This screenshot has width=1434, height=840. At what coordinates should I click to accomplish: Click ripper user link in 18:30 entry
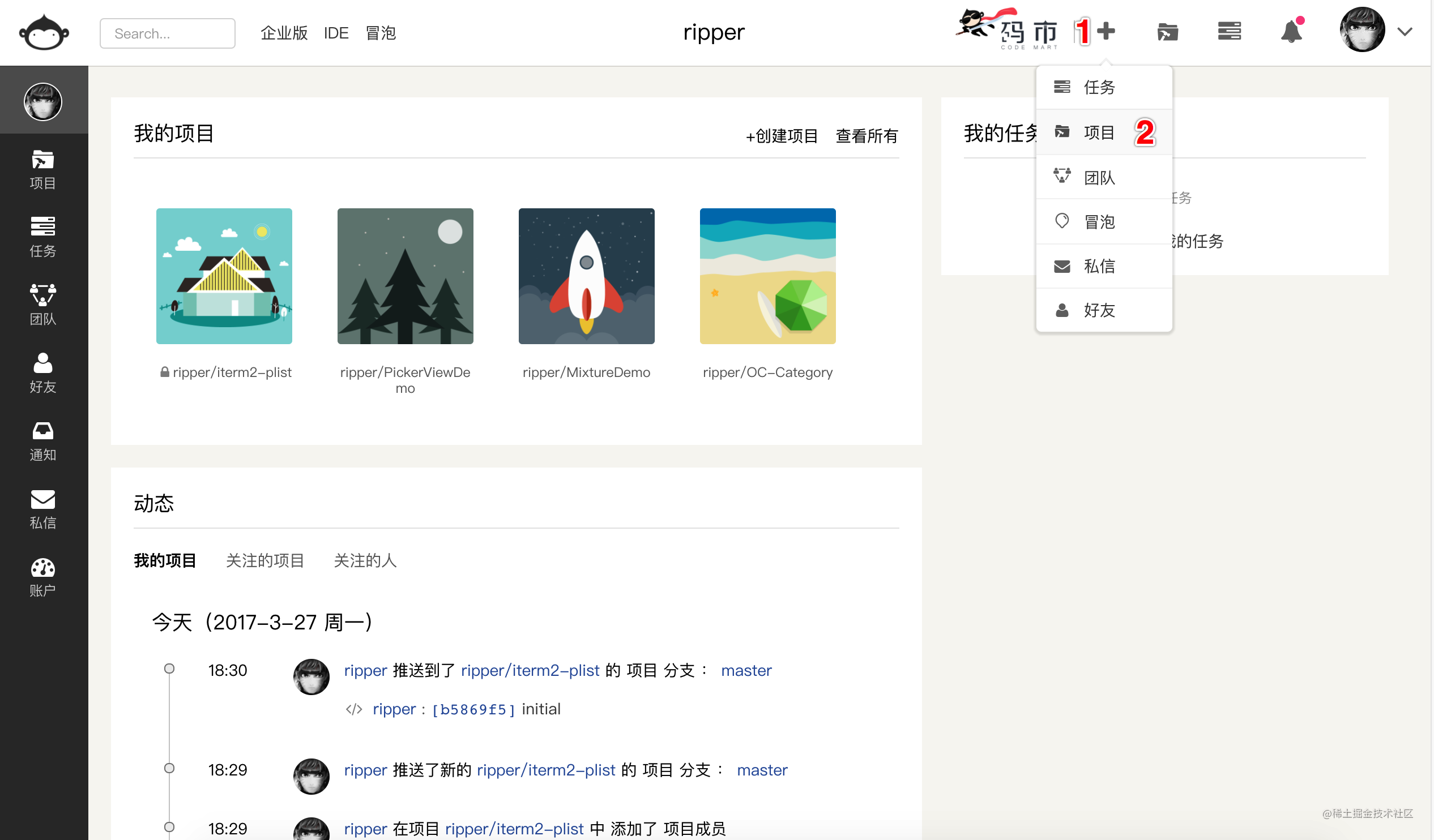[x=365, y=670]
